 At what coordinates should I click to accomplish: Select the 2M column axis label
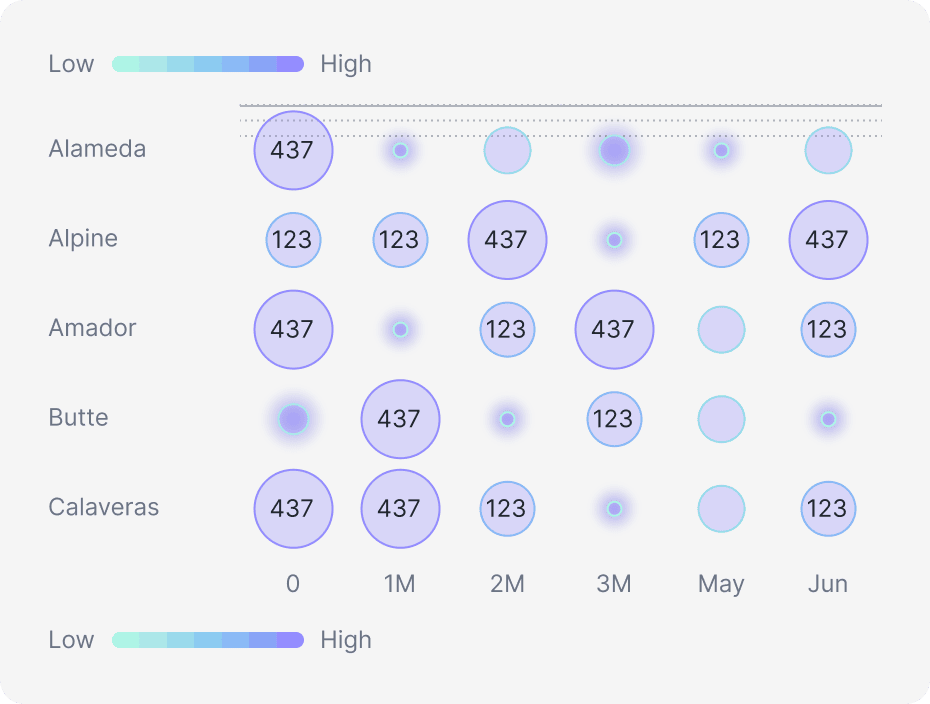tap(507, 584)
